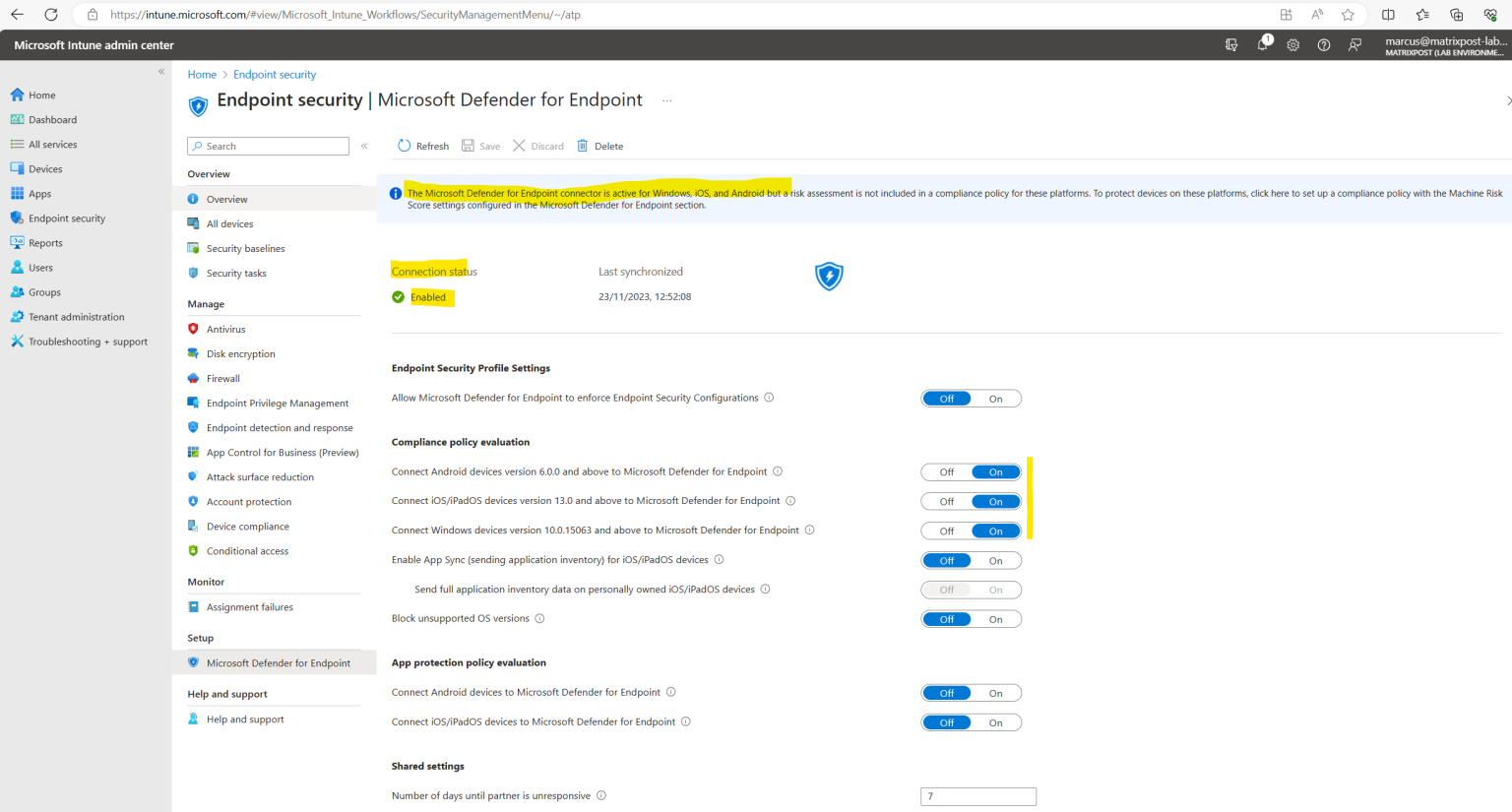Refresh the Defender connector page
The image size is (1512, 812).
point(422,146)
